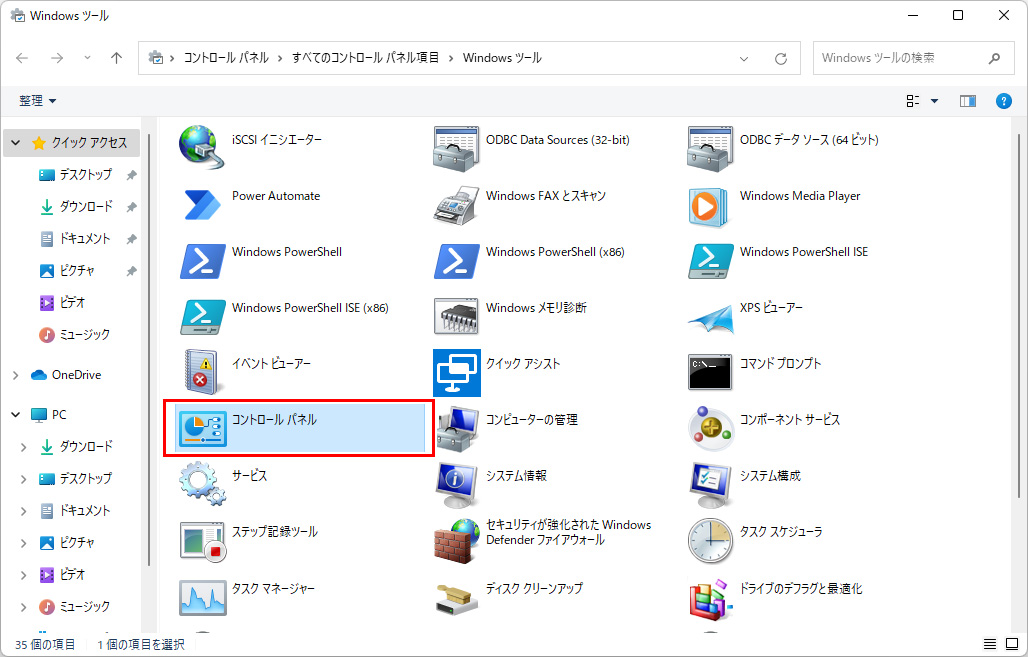Image resolution: width=1028 pixels, height=657 pixels.
Task: Open ドキュメント in quick access
Action: pos(85,239)
